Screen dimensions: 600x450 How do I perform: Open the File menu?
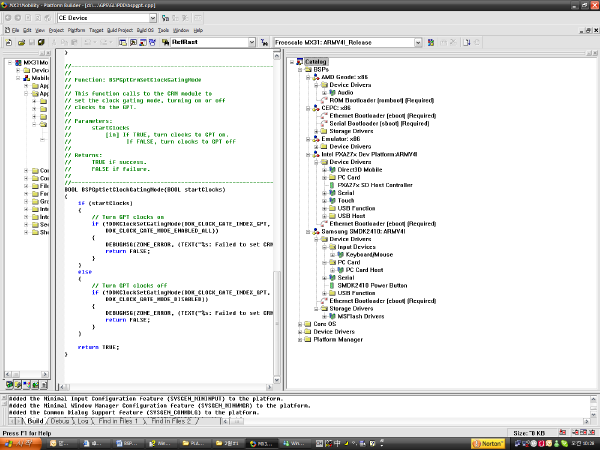[15, 30]
